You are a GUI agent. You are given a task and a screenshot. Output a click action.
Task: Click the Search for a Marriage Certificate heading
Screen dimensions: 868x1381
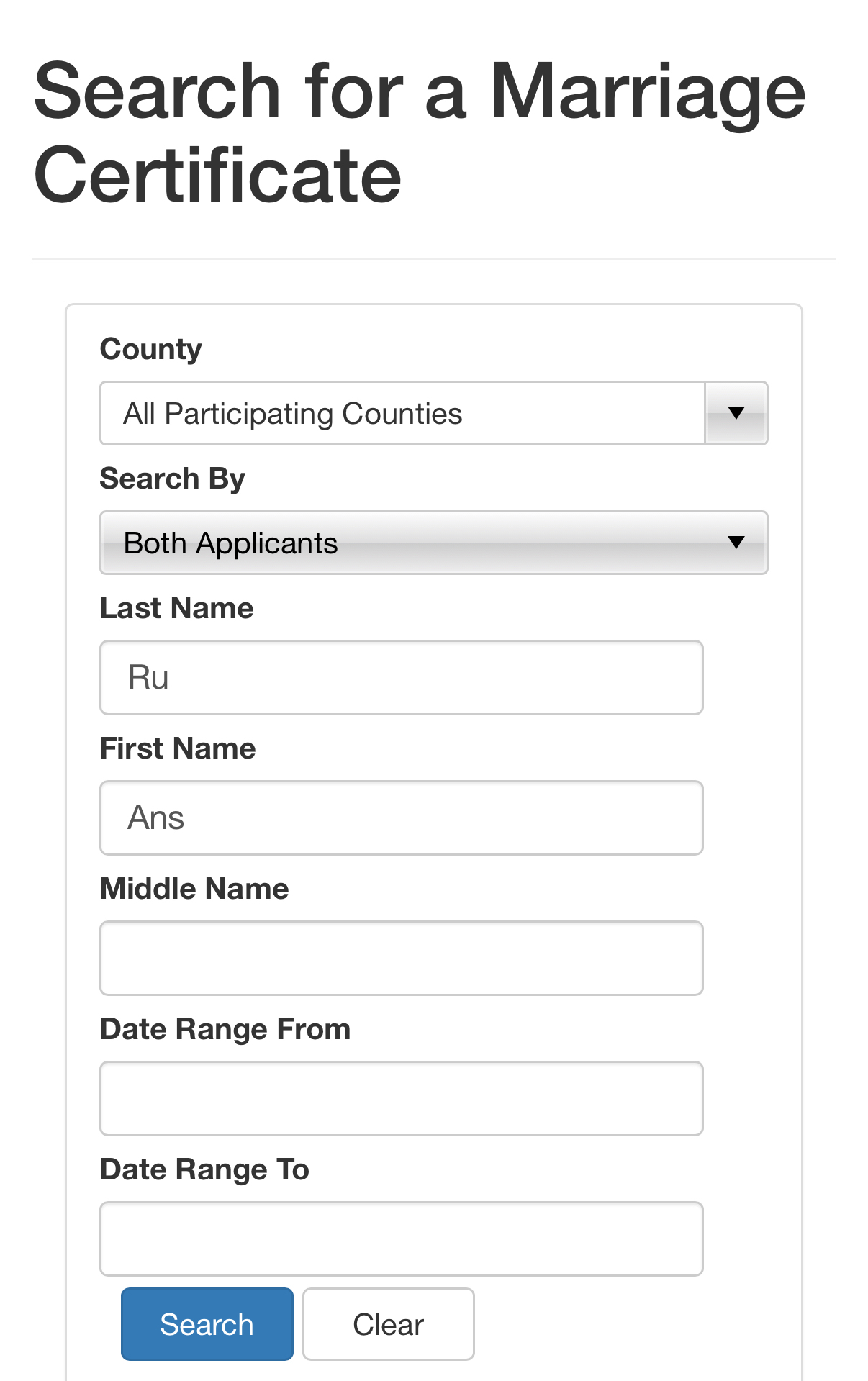[419, 132]
